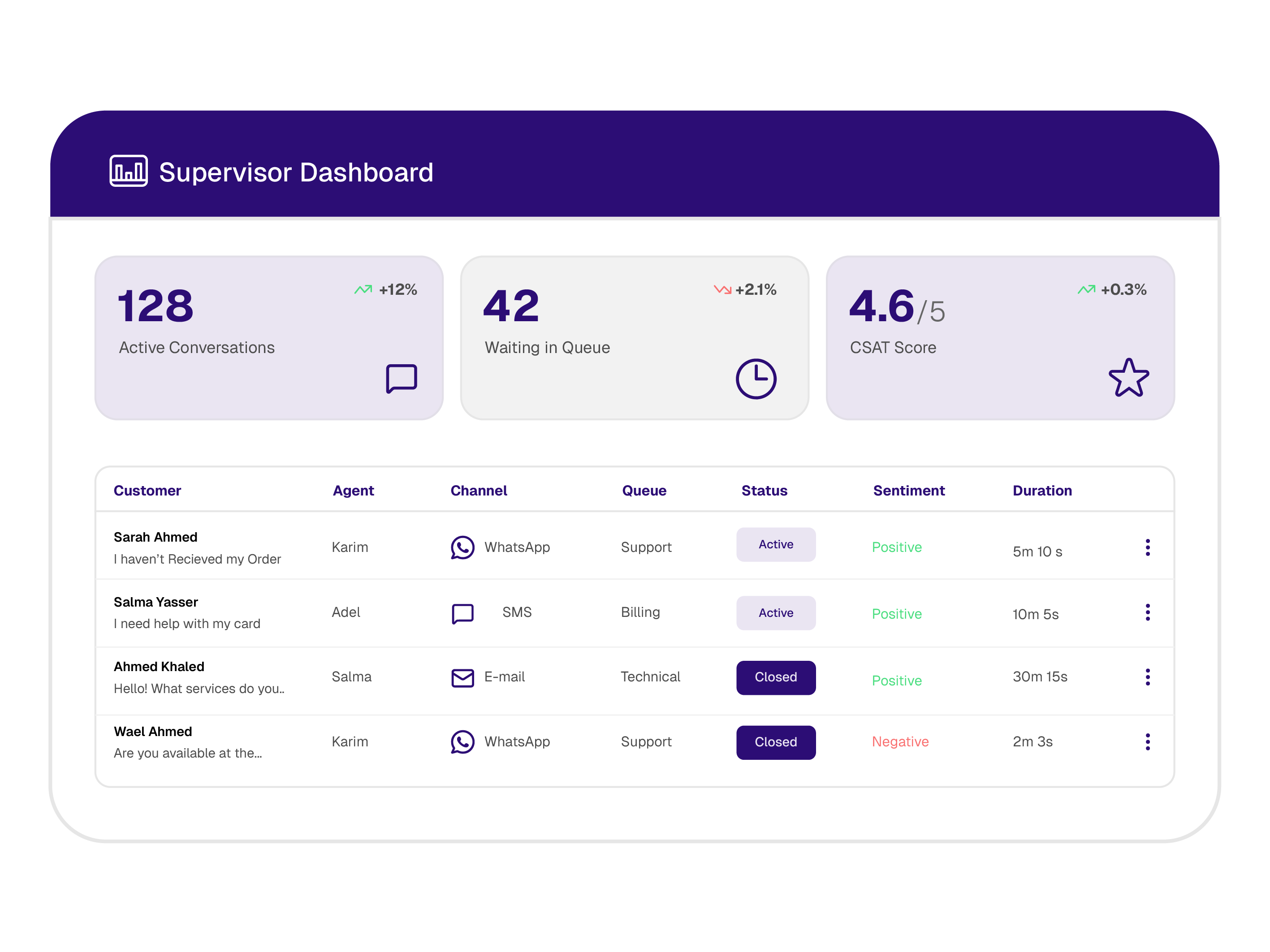The height and width of the screenshot is (952, 1270).
Task: Click the Supervisor Dashboard chart icon
Action: [x=129, y=170]
